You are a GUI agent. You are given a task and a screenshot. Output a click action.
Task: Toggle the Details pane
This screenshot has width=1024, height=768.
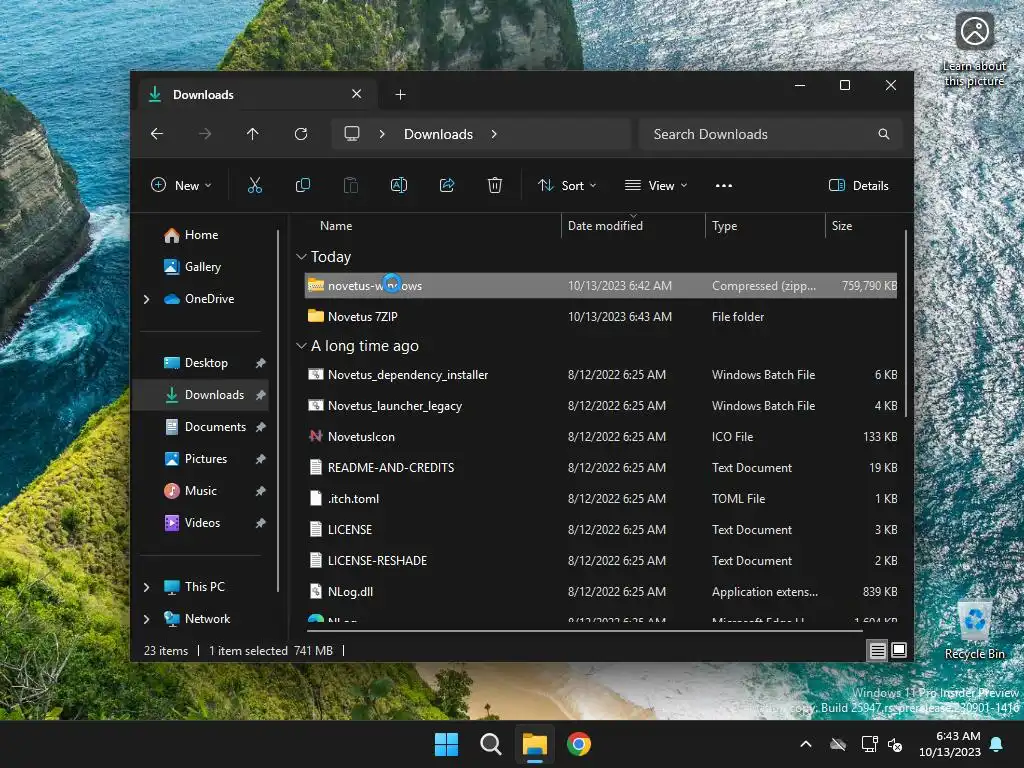tap(858, 185)
